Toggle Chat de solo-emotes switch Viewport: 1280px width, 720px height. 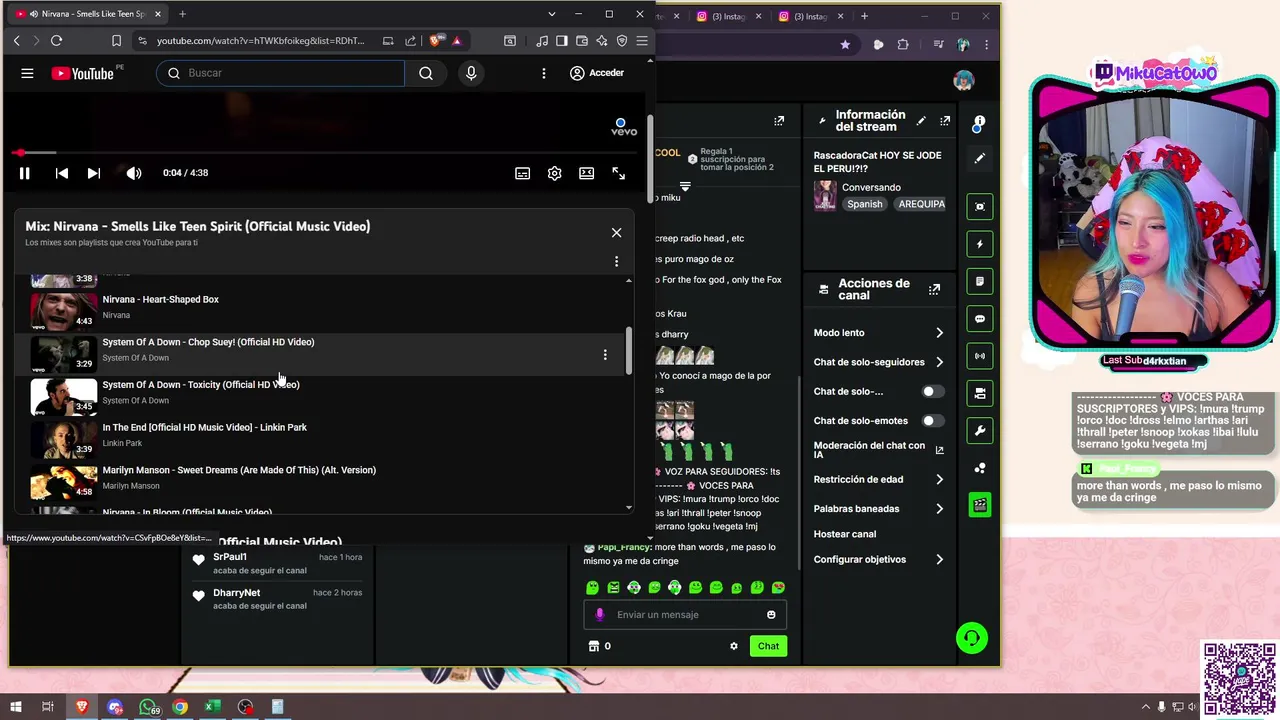[x=932, y=421]
